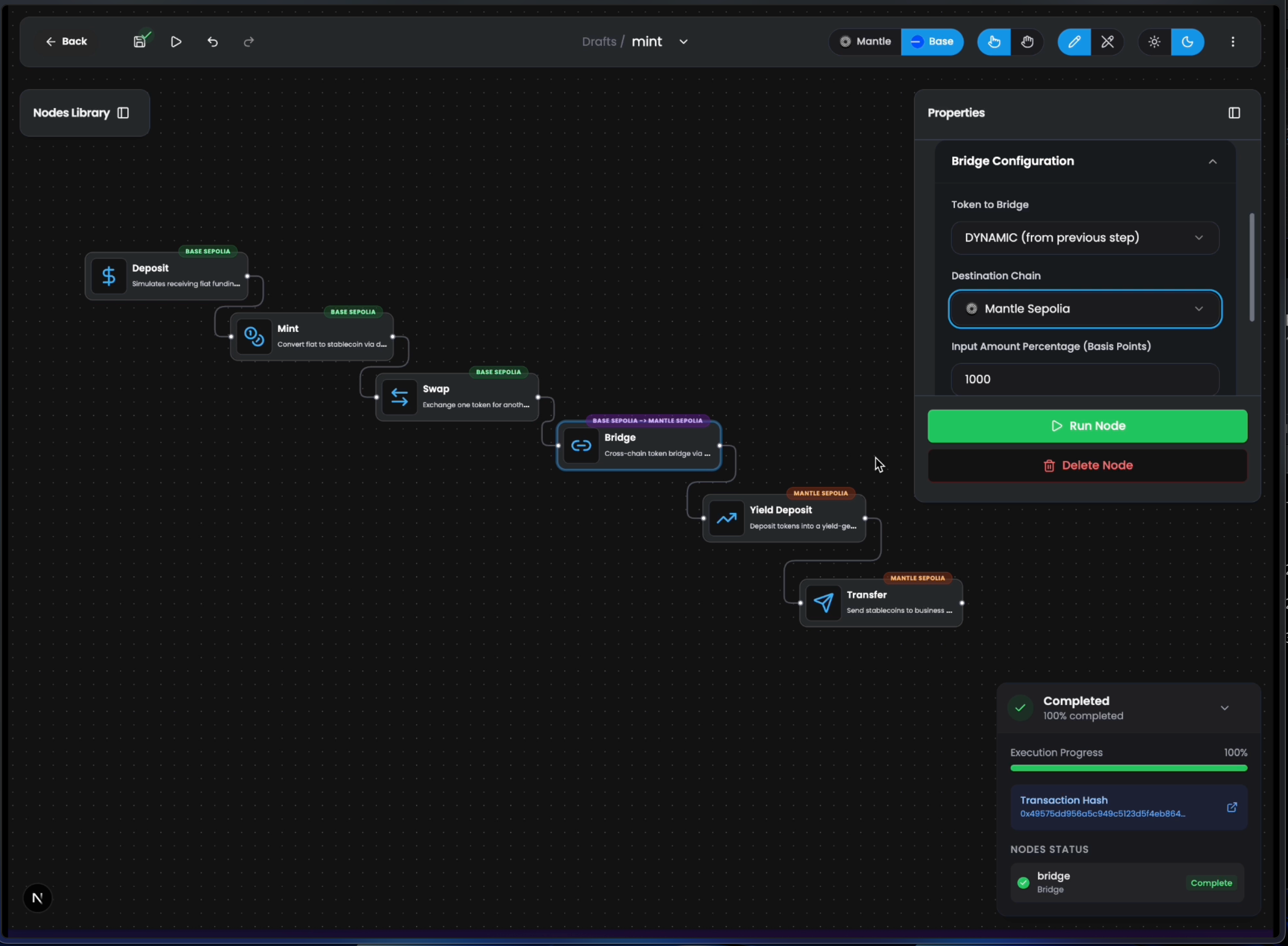Click the Input Amount Percentage field
This screenshot has width=1288, height=946.
pyautogui.click(x=1084, y=379)
